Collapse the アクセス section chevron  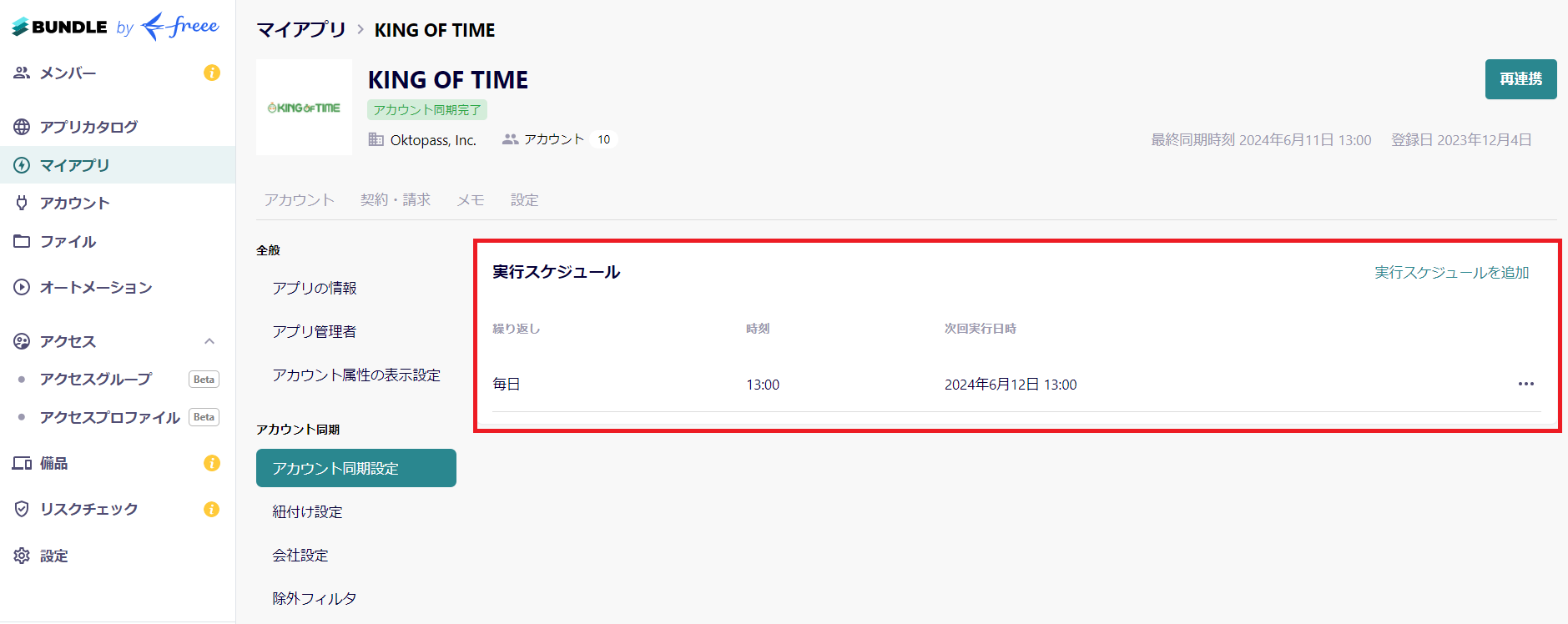click(x=209, y=341)
